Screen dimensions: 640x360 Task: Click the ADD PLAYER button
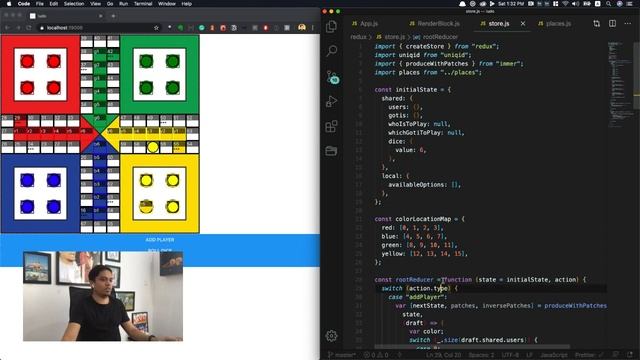coord(160,240)
